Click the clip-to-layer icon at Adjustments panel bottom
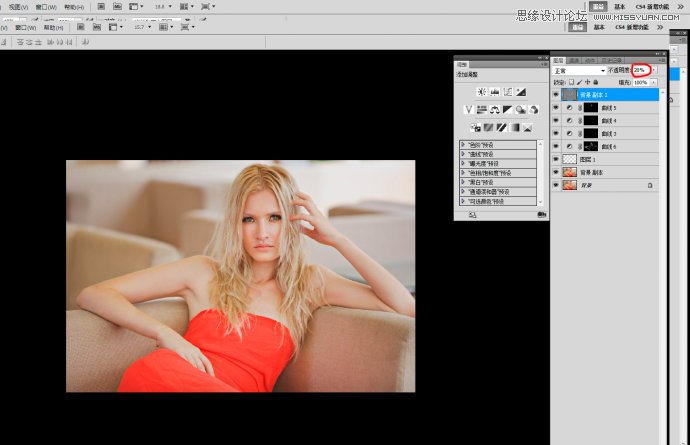 pos(542,214)
